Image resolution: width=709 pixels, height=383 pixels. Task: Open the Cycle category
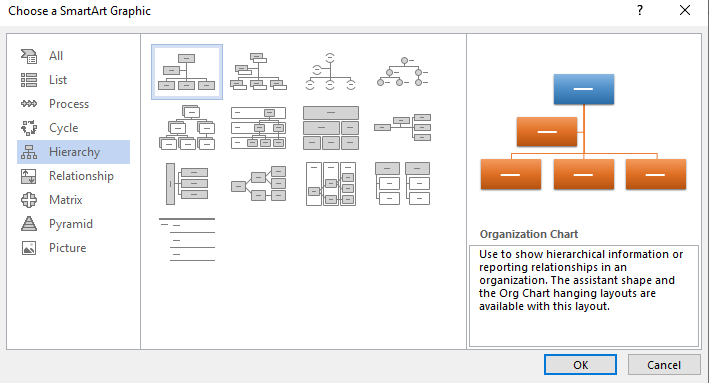(x=74, y=128)
